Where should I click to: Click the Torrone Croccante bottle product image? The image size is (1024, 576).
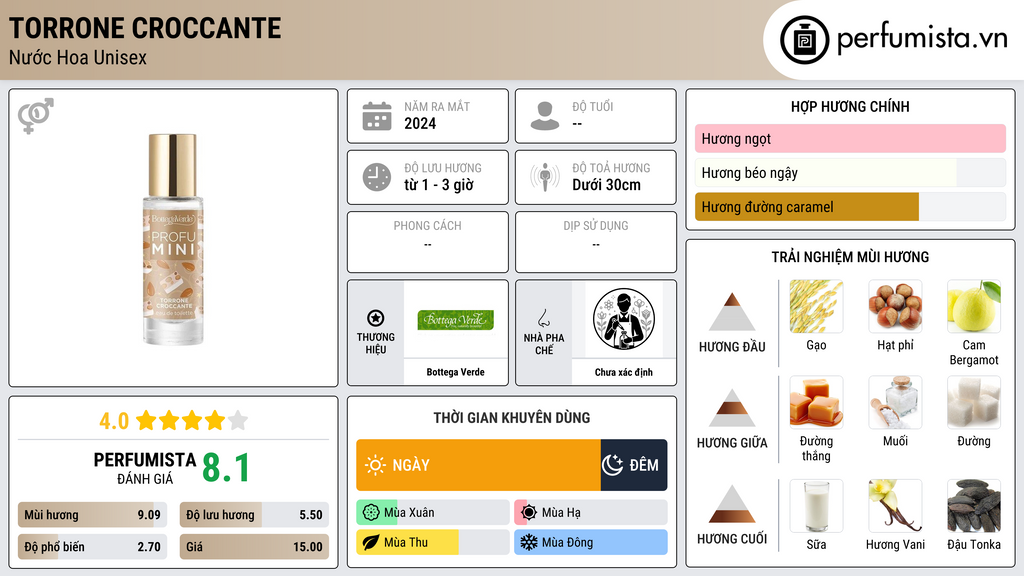[x=173, y=240]
